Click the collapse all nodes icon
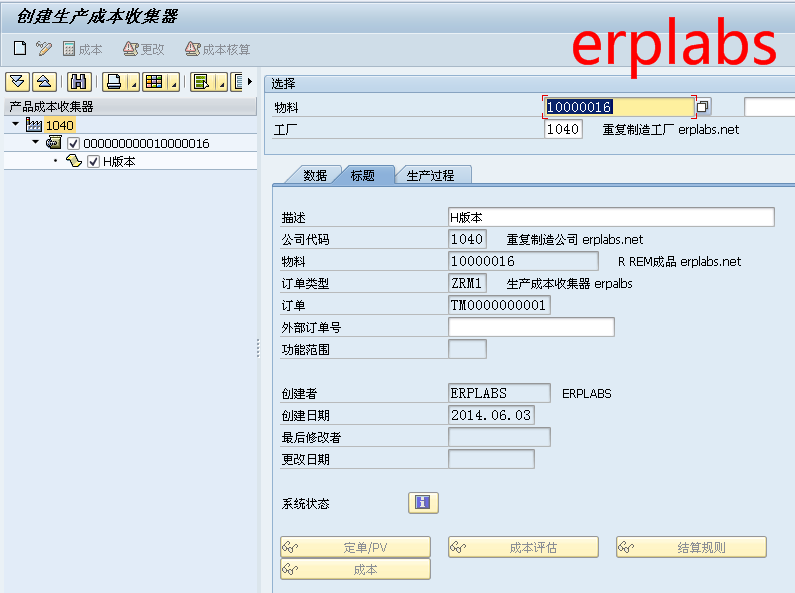Viewport: 795px width, 593px height. click(x=44, y=82)
